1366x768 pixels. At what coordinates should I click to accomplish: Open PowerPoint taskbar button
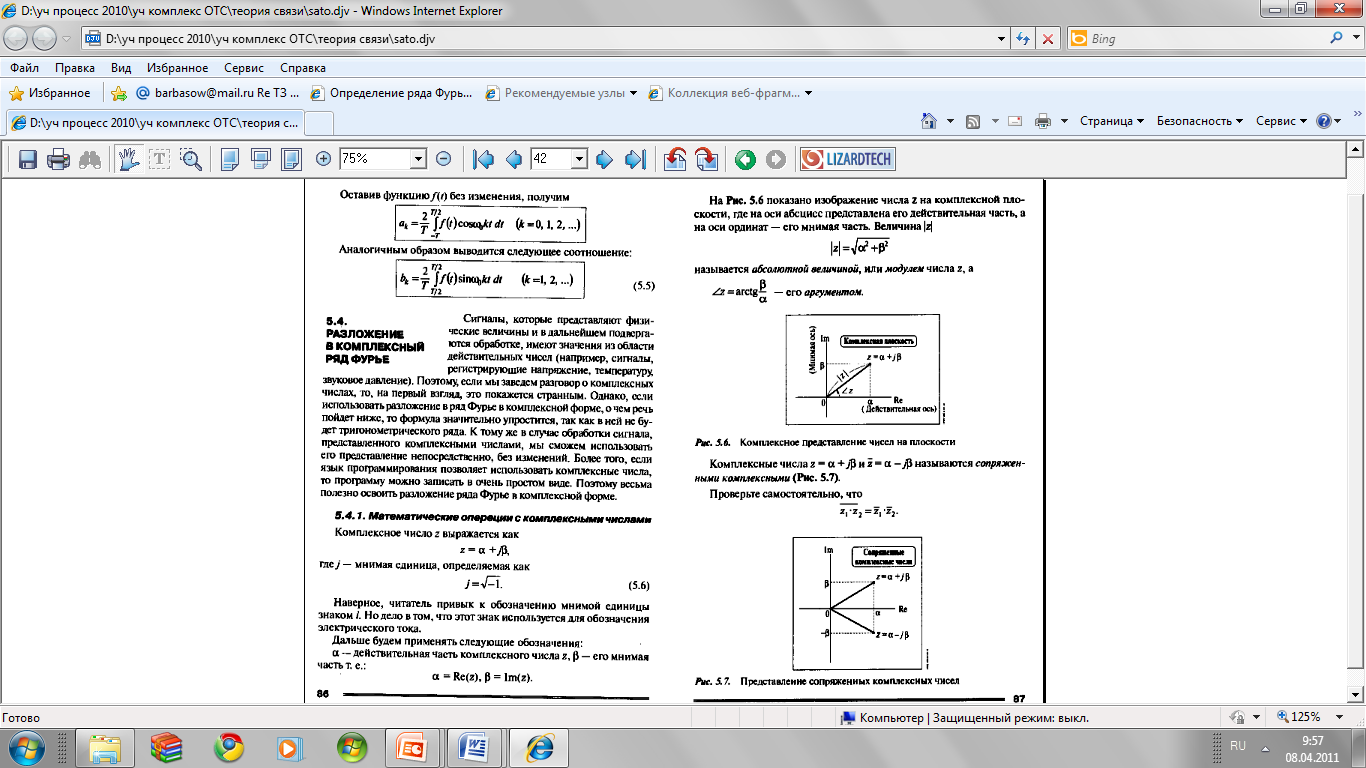tap(412, 748)
